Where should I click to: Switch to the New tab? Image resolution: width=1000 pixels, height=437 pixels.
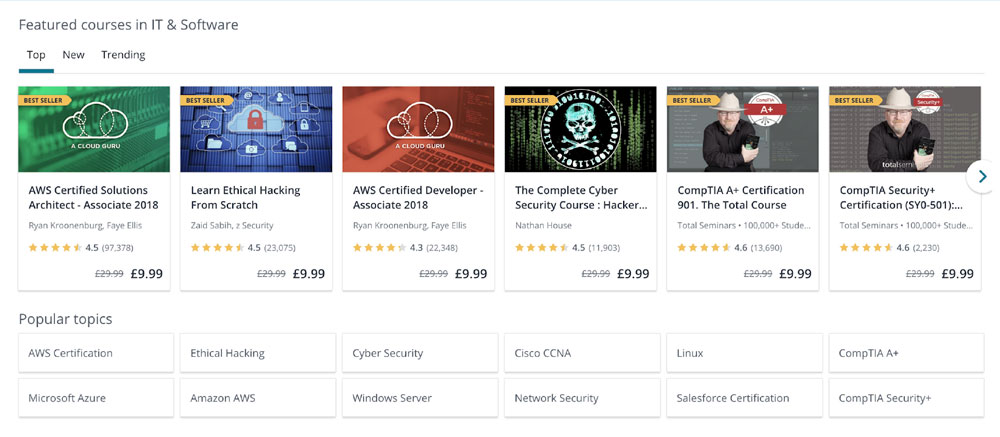[73, 55]
